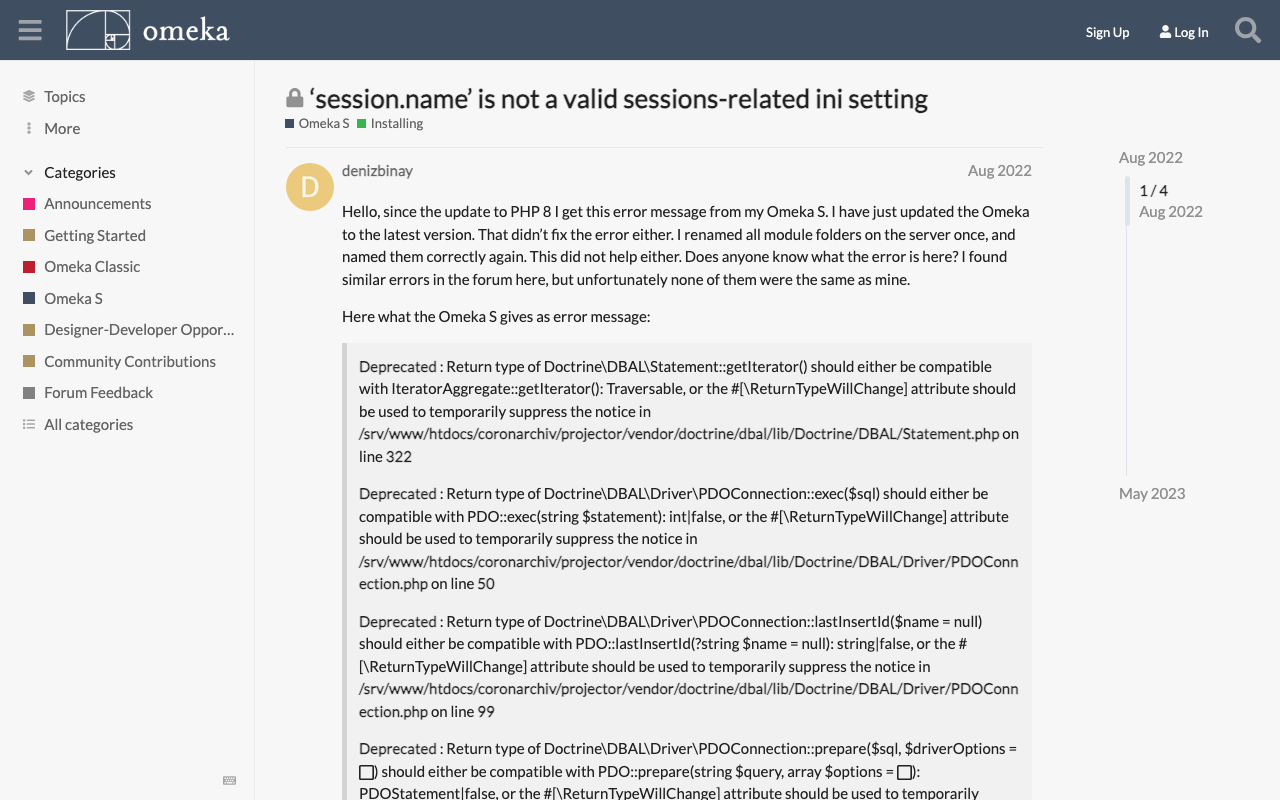This screenshot has width=1280, height=800.
Task: Open the More sidebar section
Action: [61, 128]
